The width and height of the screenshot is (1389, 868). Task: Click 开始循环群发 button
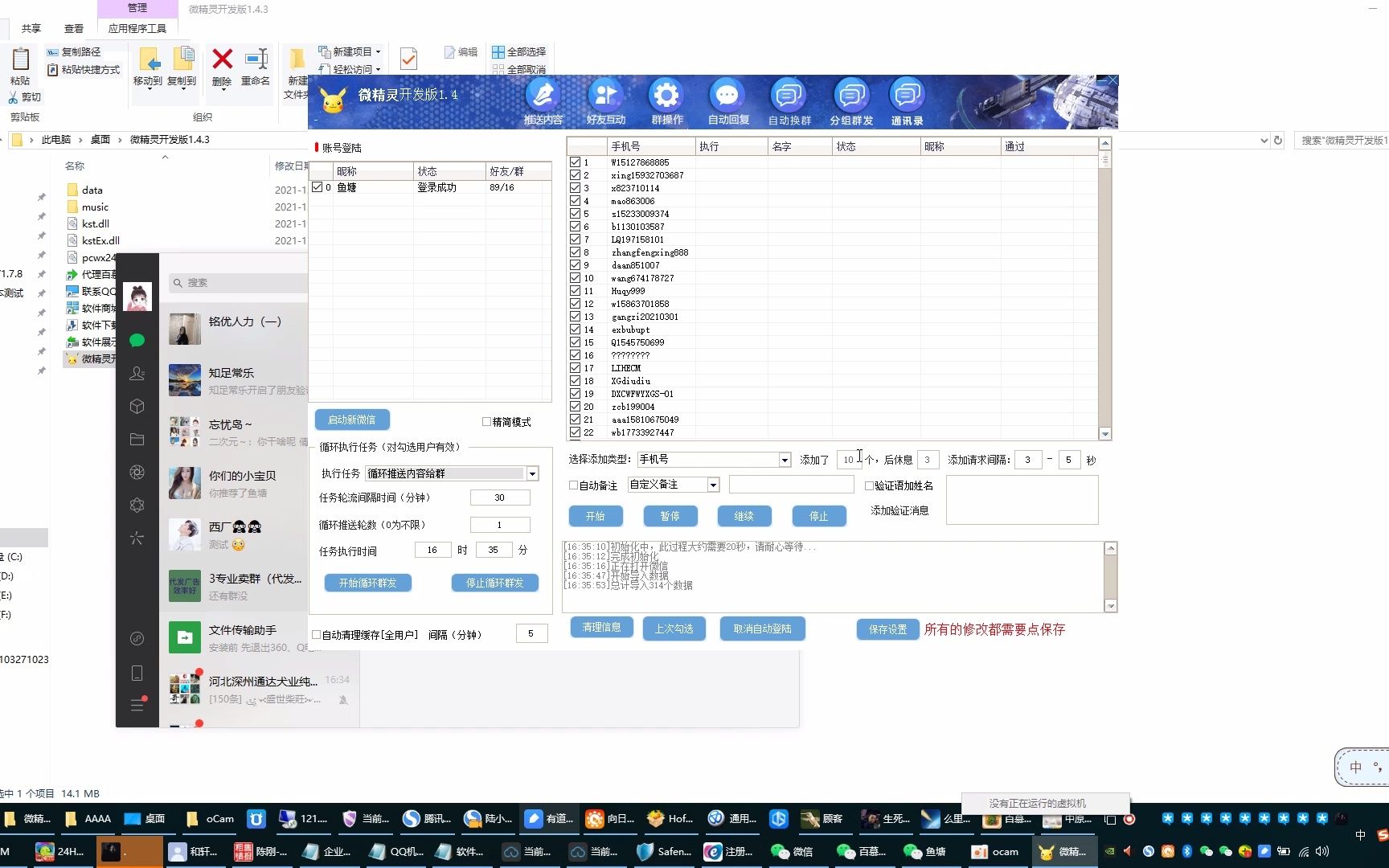coord(368,583)
